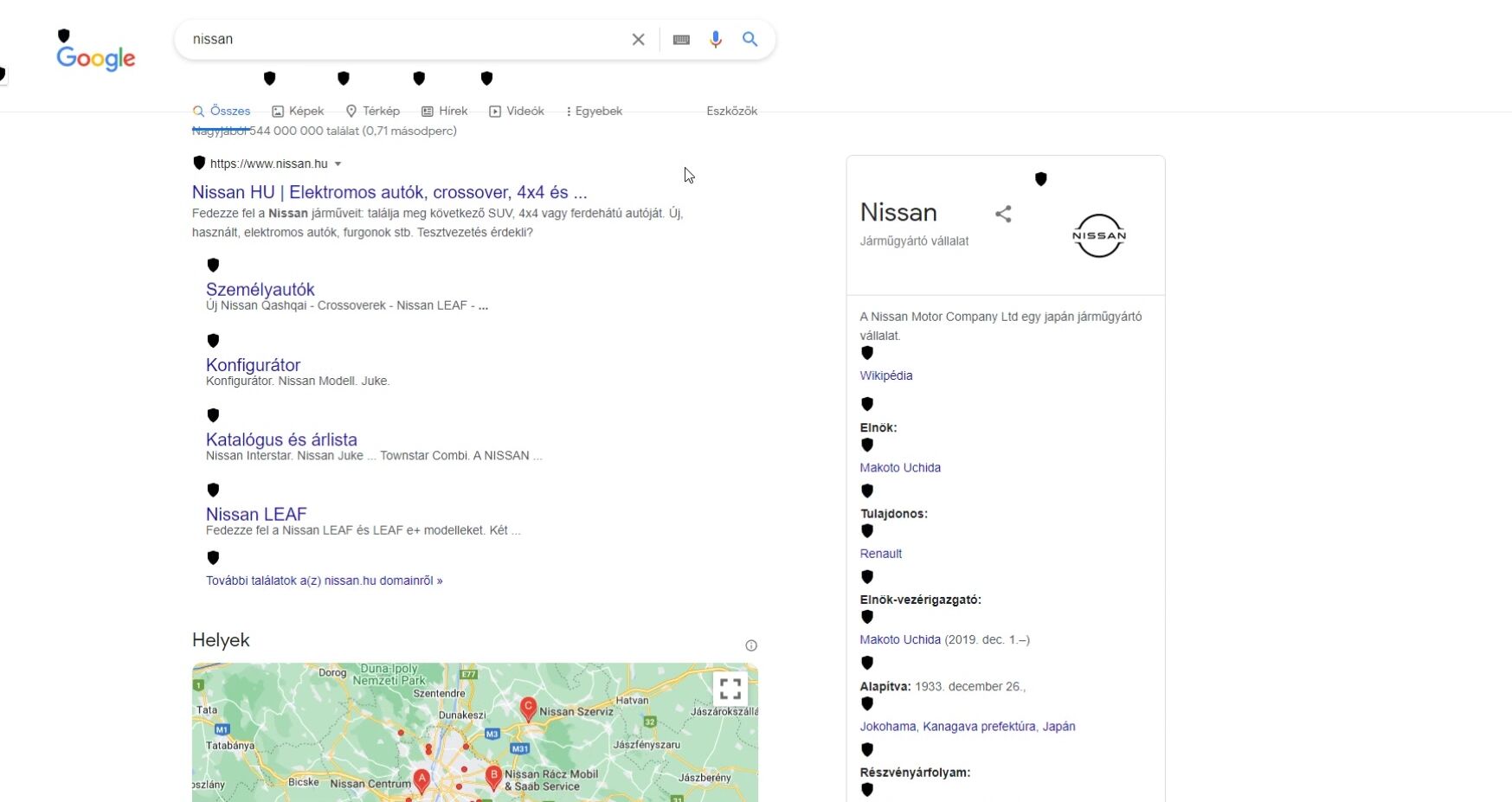
Task: Expand the map to fullscreen
Action: point(730,689)
